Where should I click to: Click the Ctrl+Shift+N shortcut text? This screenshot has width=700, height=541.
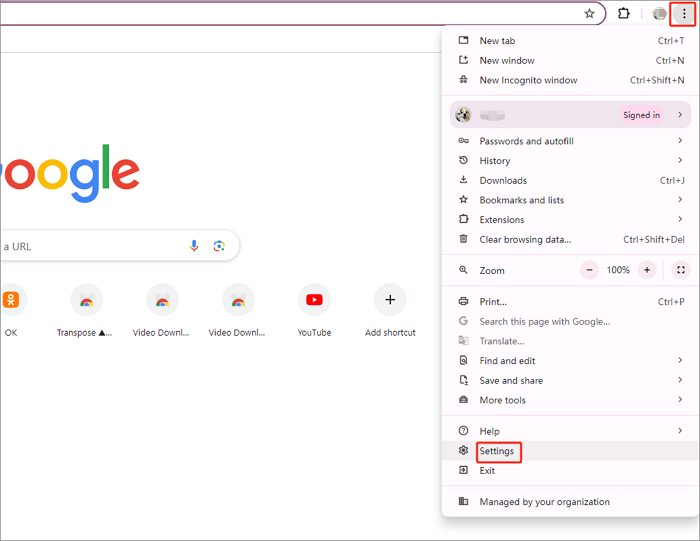[x=657, y=80]
